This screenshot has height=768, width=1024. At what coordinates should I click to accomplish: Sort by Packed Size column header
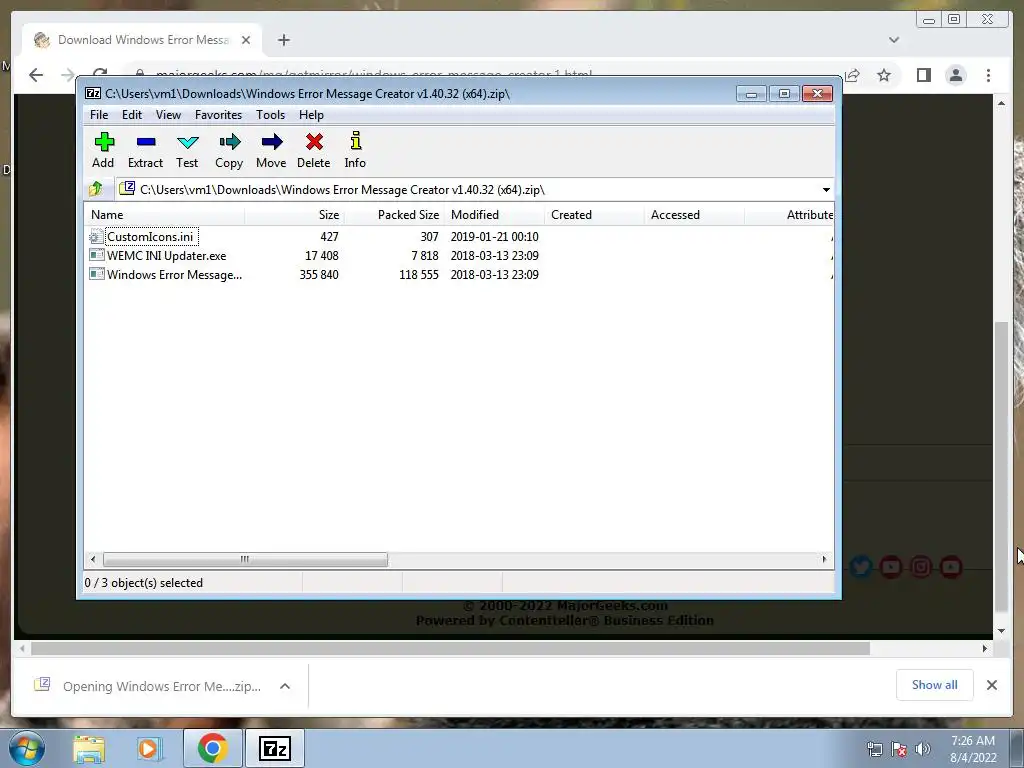pyautogui.click(x=394, y=215)
